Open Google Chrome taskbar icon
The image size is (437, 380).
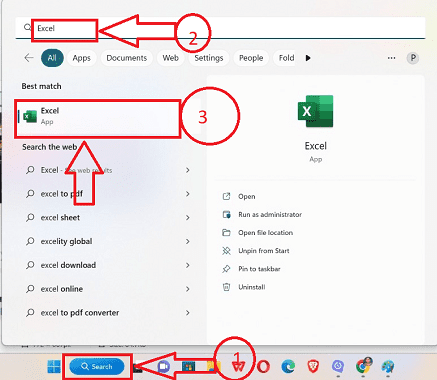363,366
